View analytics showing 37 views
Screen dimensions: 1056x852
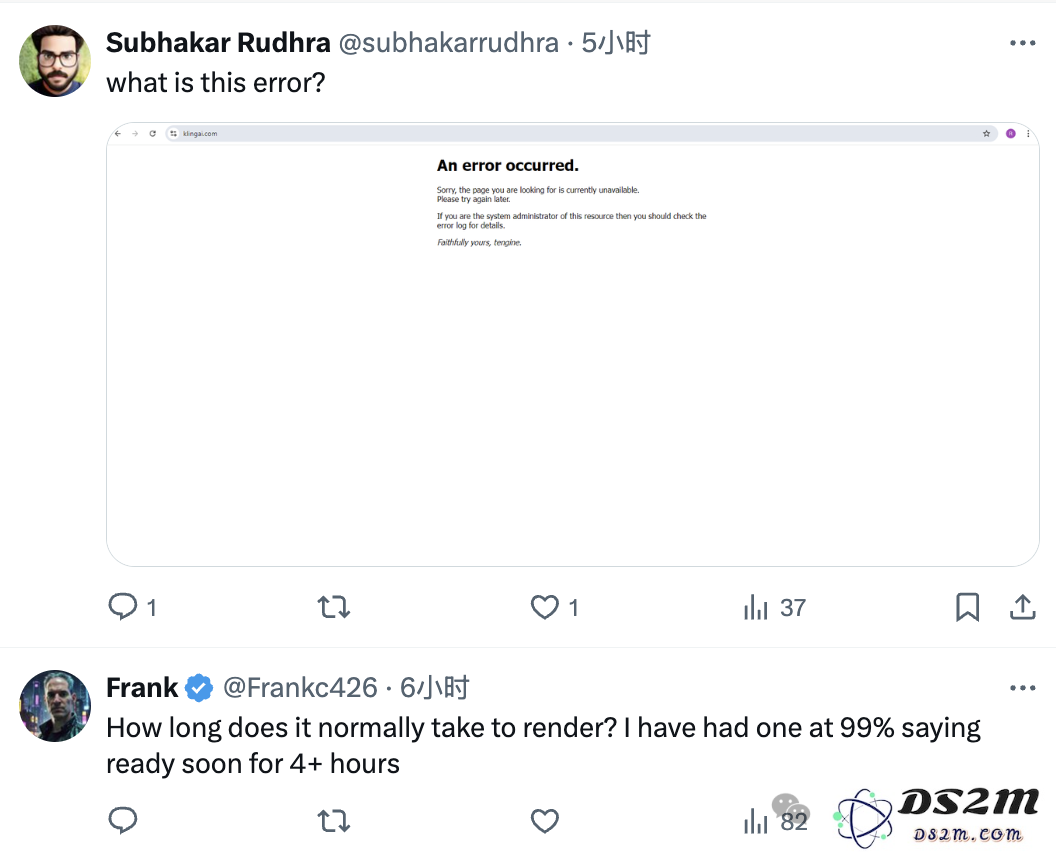[774, 607]
